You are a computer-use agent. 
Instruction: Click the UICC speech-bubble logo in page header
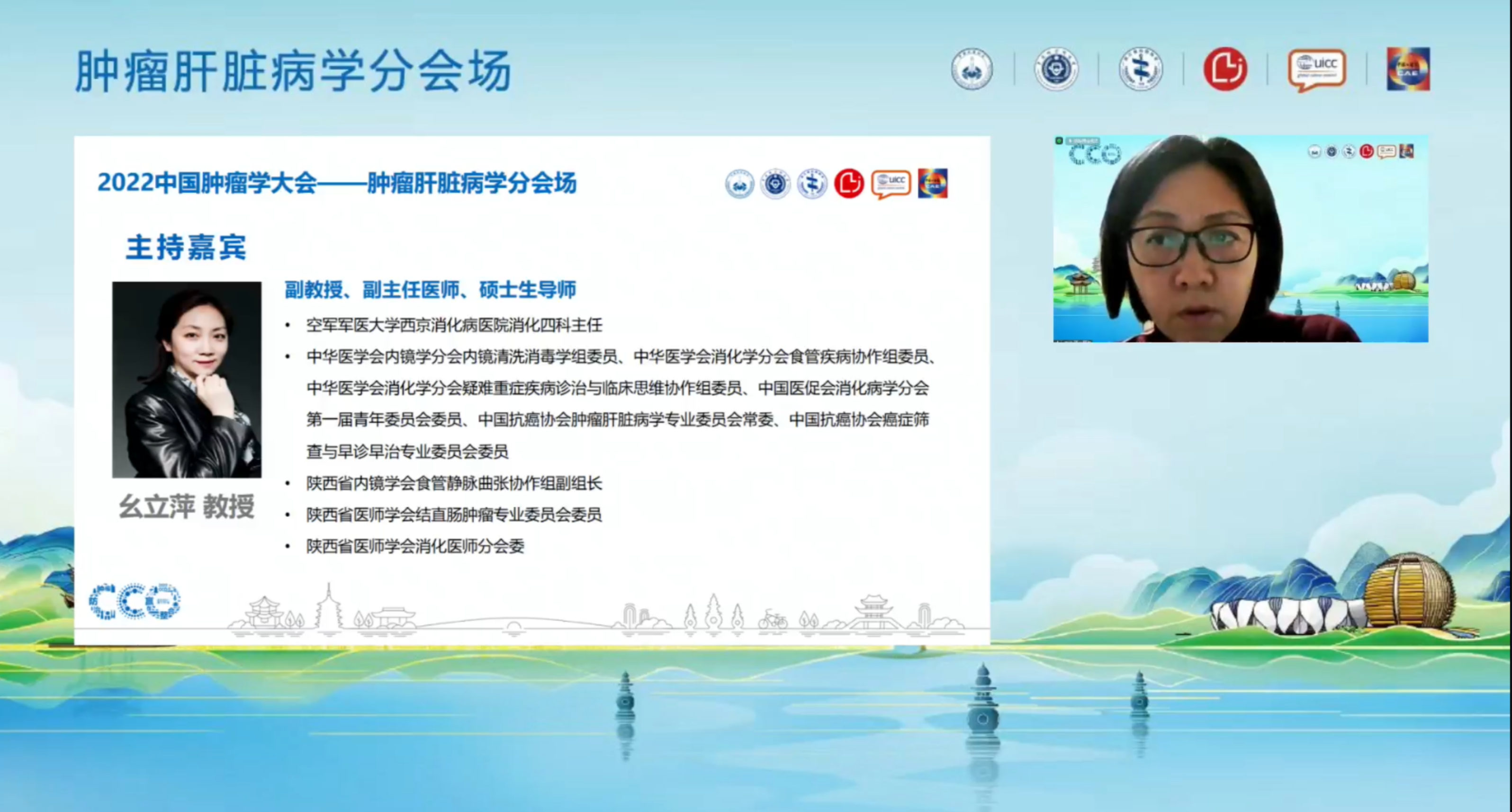click(1316, 70)
